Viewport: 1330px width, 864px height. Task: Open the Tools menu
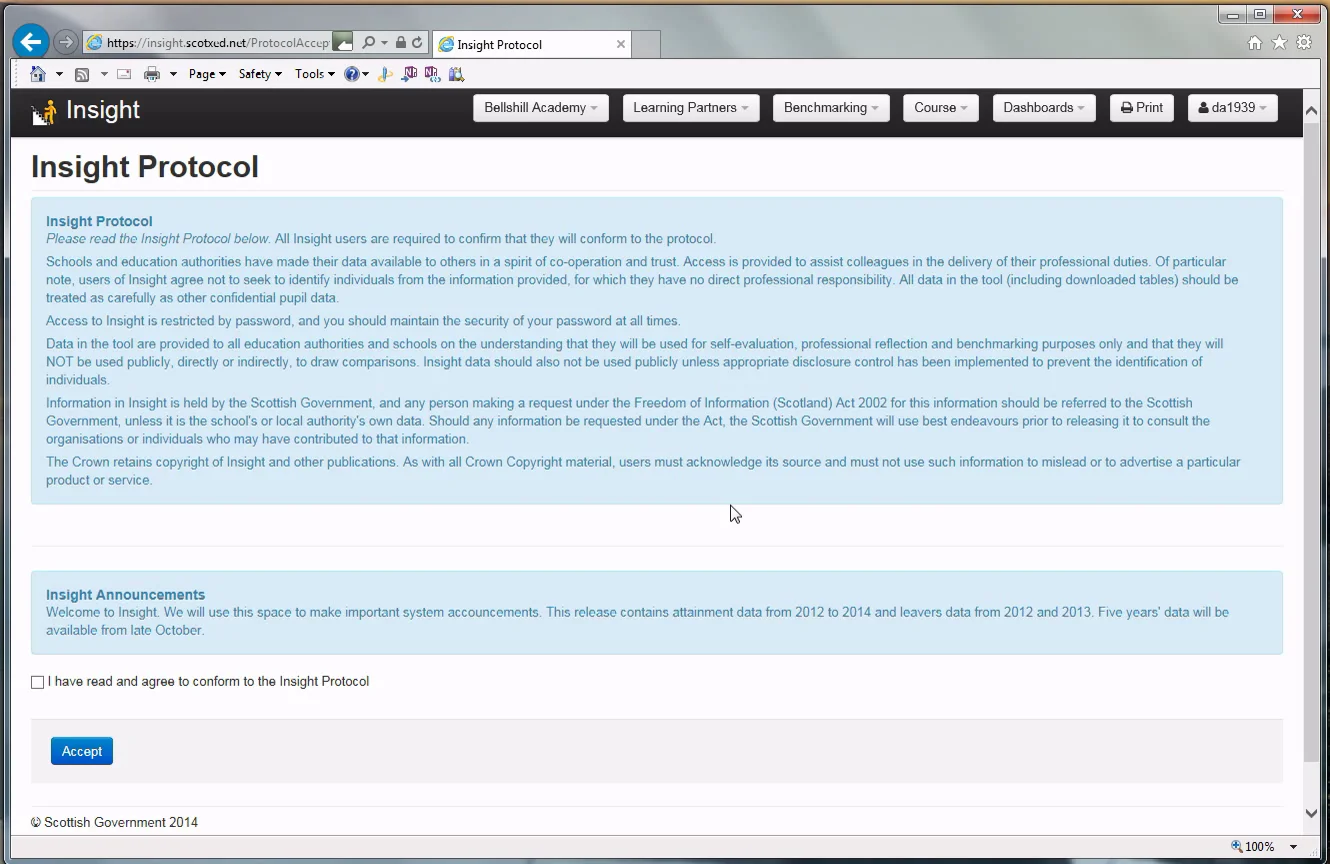[x=315, y=74]
